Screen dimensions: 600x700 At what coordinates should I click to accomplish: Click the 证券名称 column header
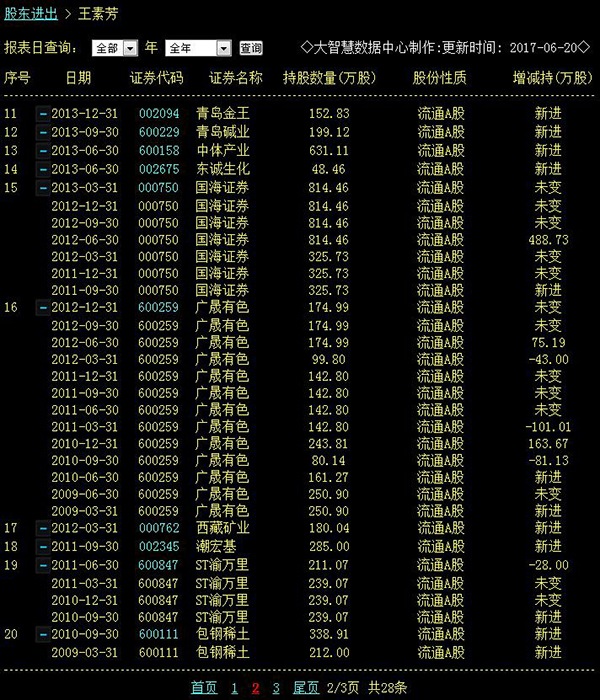236,78
